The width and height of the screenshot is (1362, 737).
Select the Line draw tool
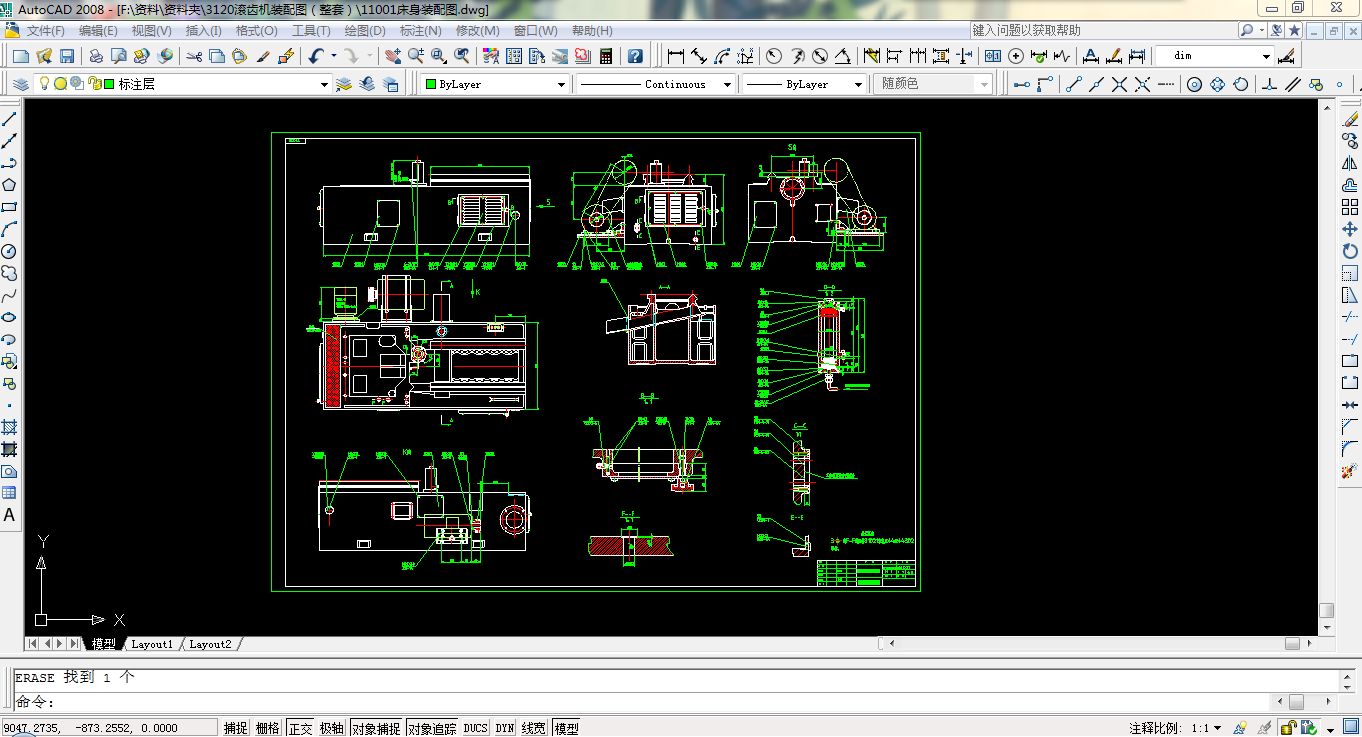9,119
